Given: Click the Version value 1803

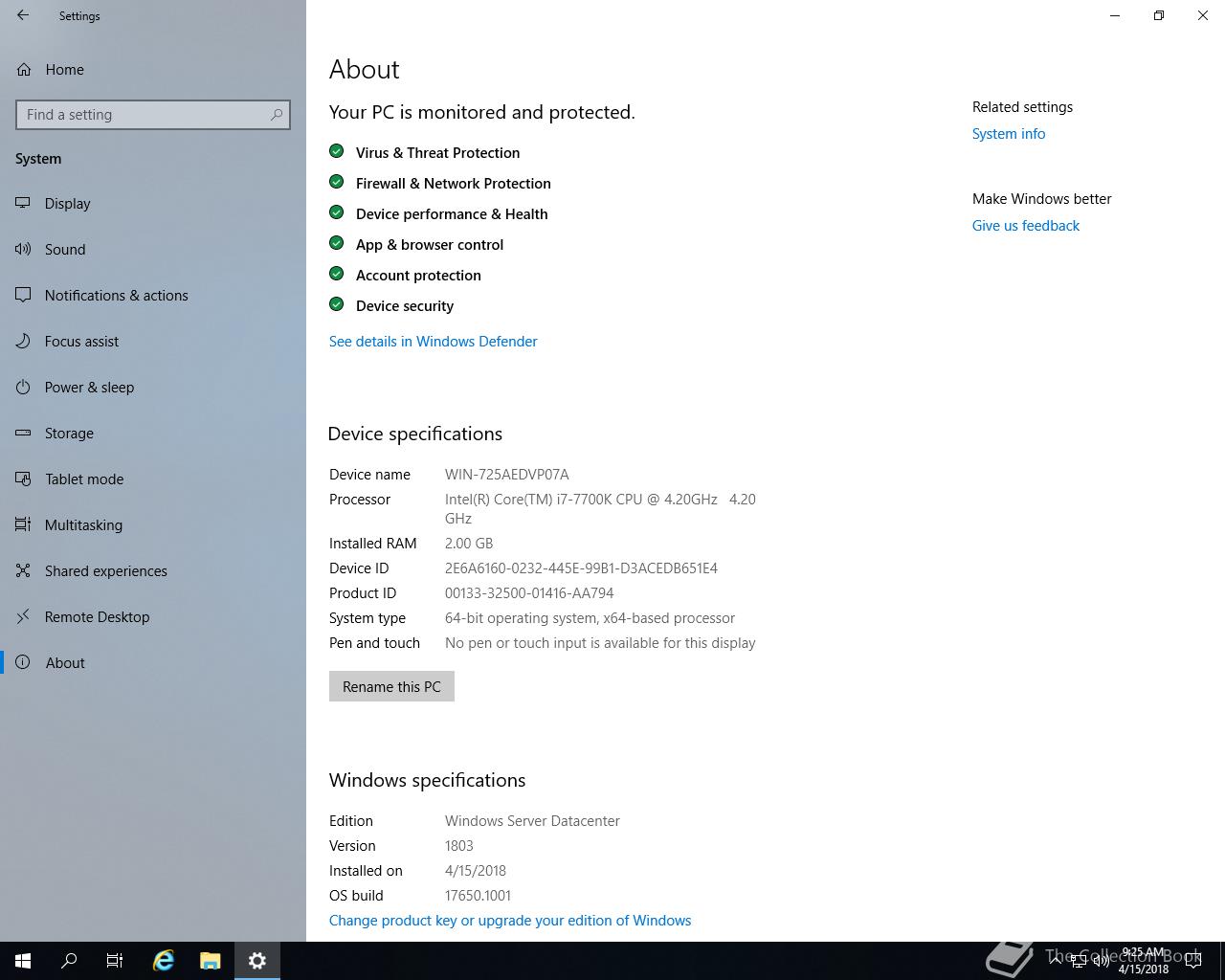Looking at the screenshot, I should [x=459, y=845].
